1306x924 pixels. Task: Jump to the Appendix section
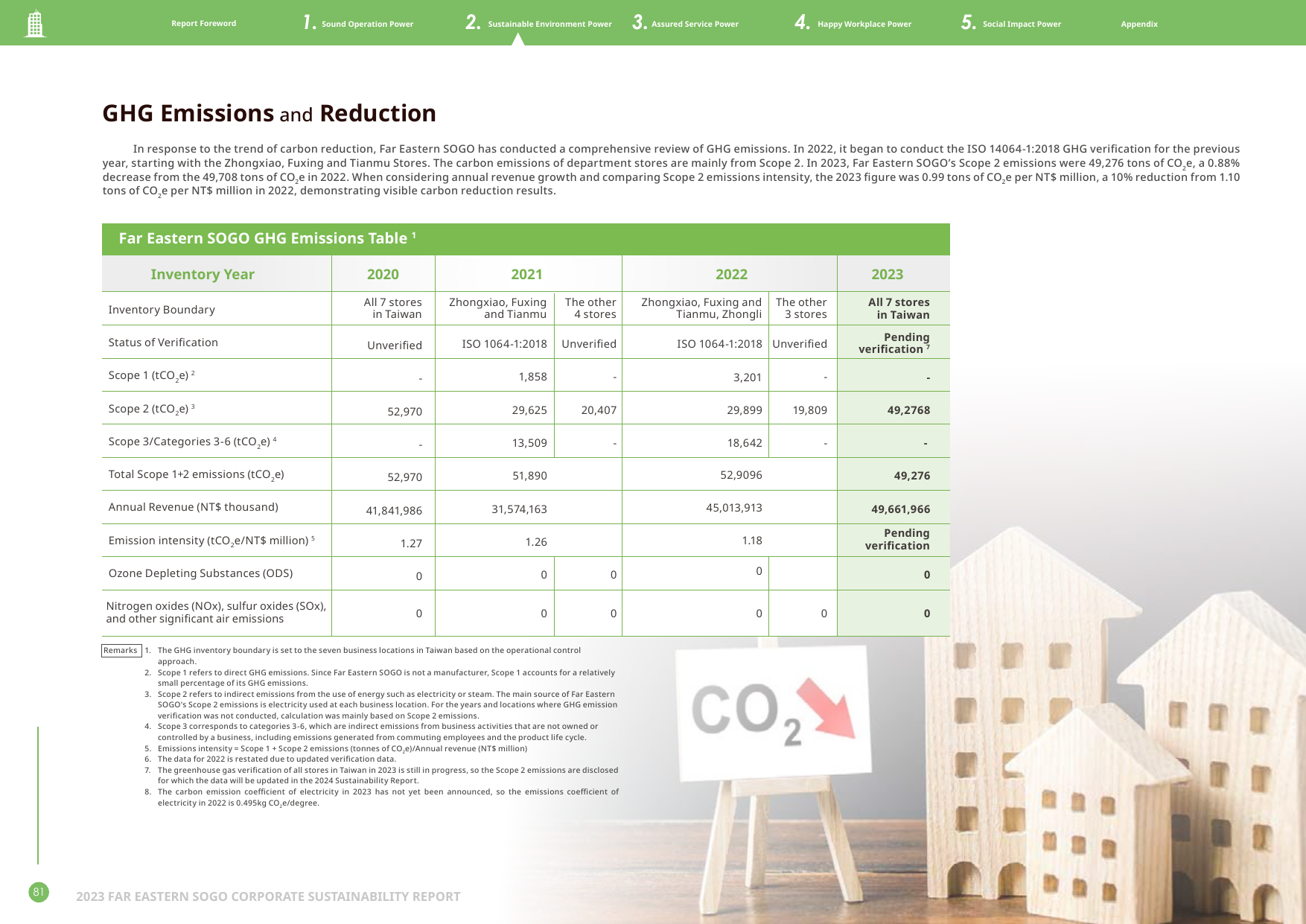pyautogui.click(x=1139, y=24)
